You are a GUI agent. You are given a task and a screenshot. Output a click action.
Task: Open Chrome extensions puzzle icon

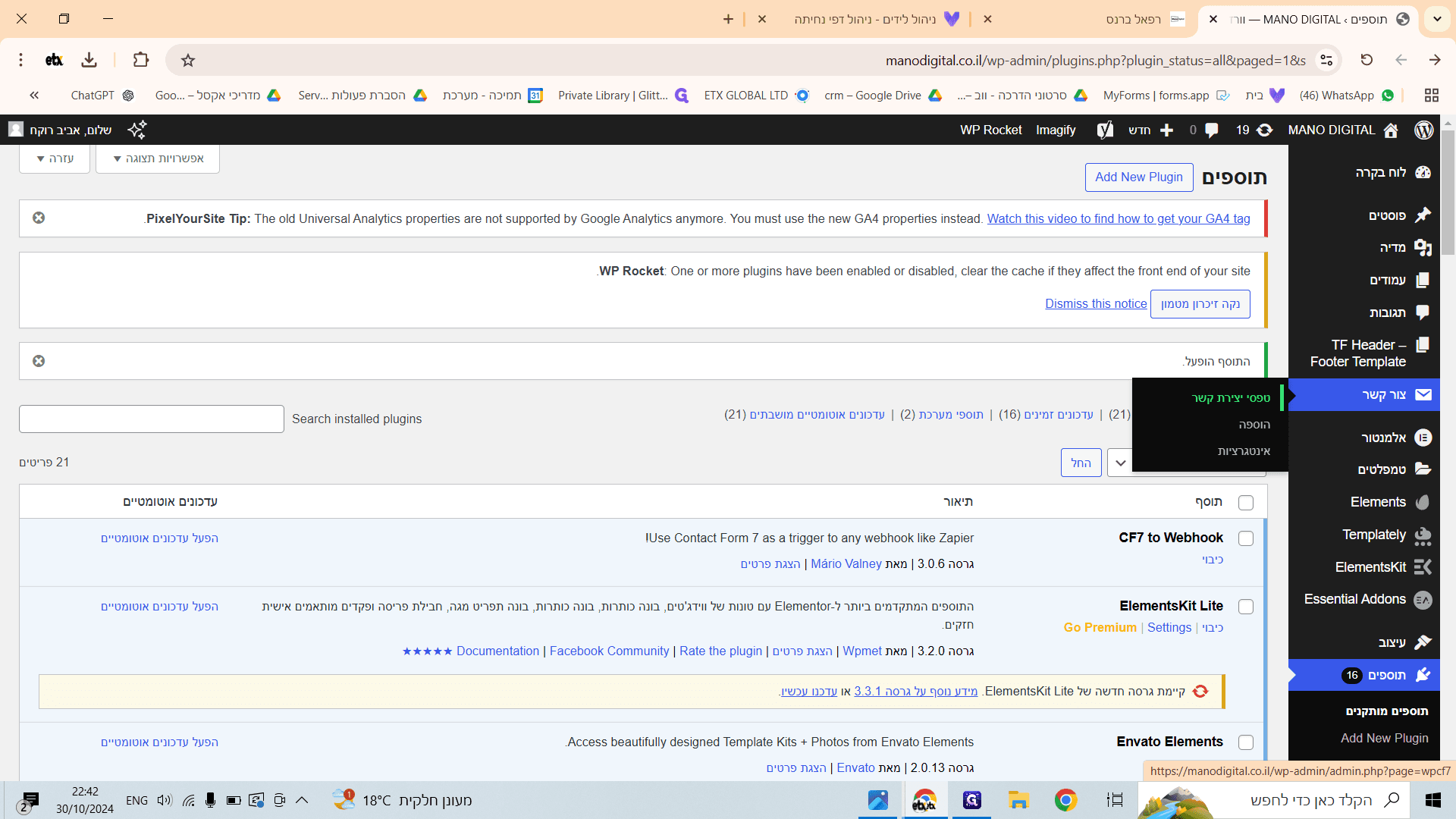pyautogui.click(x=141, y=60)
